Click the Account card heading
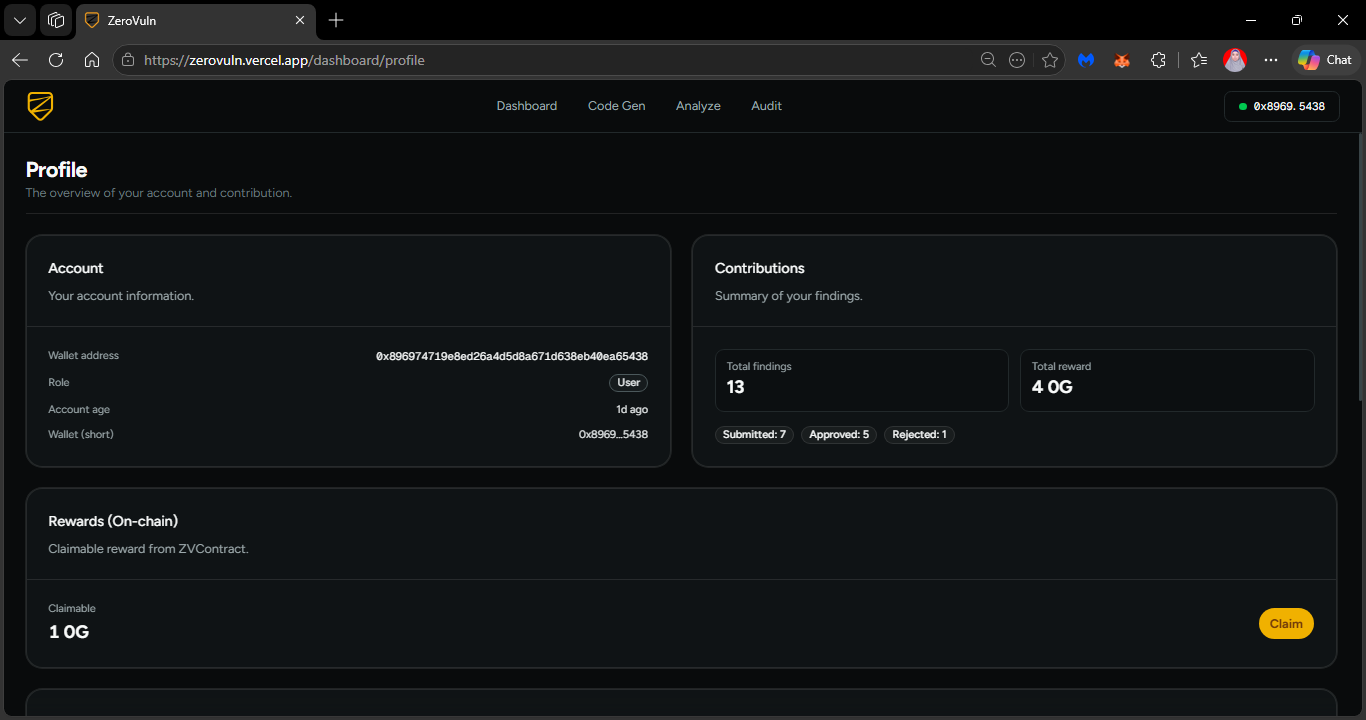This screenshot has height=720, width=1366. click(76, 268)
